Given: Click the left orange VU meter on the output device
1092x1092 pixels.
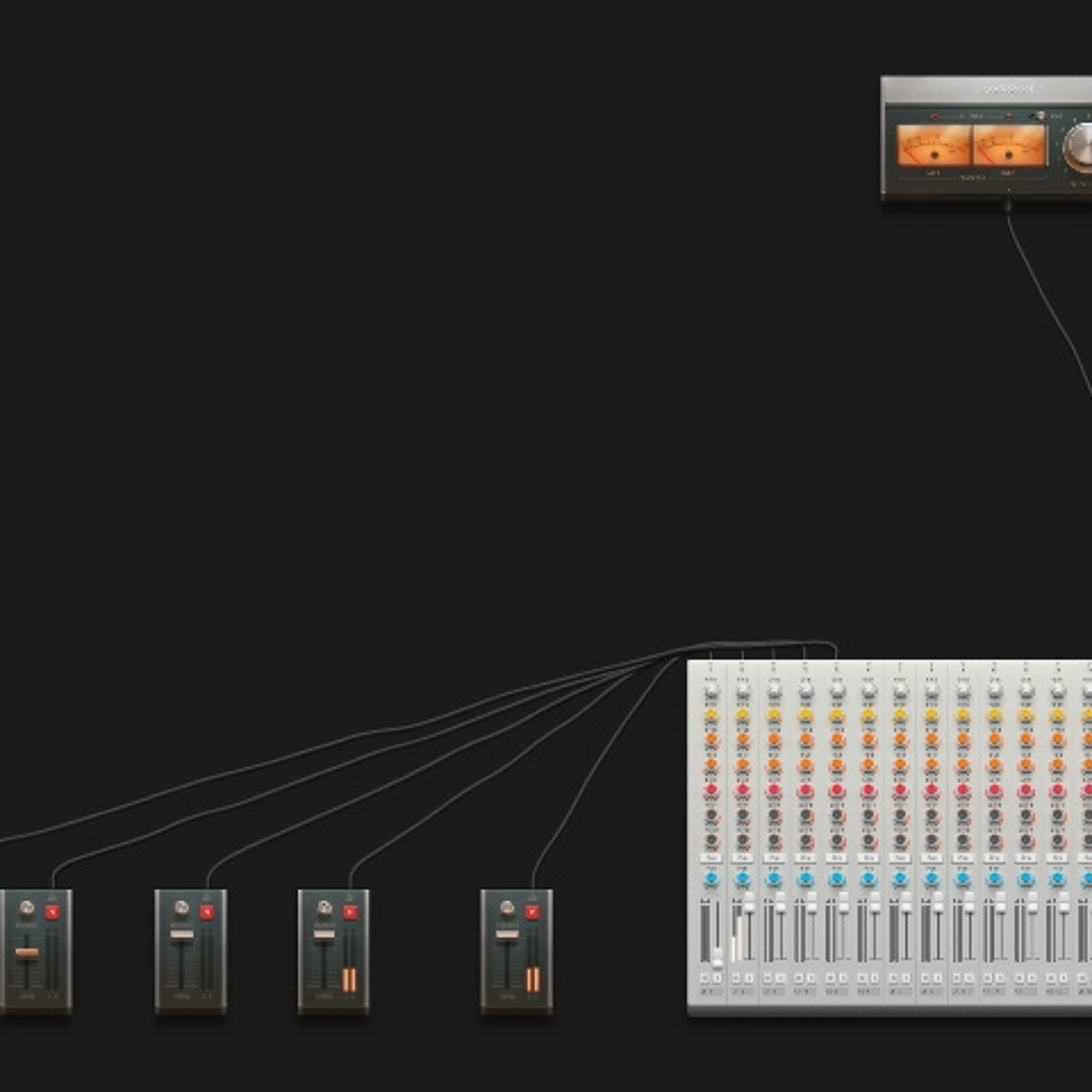Looking at the screenshot, I should click(x=934, y=146).
